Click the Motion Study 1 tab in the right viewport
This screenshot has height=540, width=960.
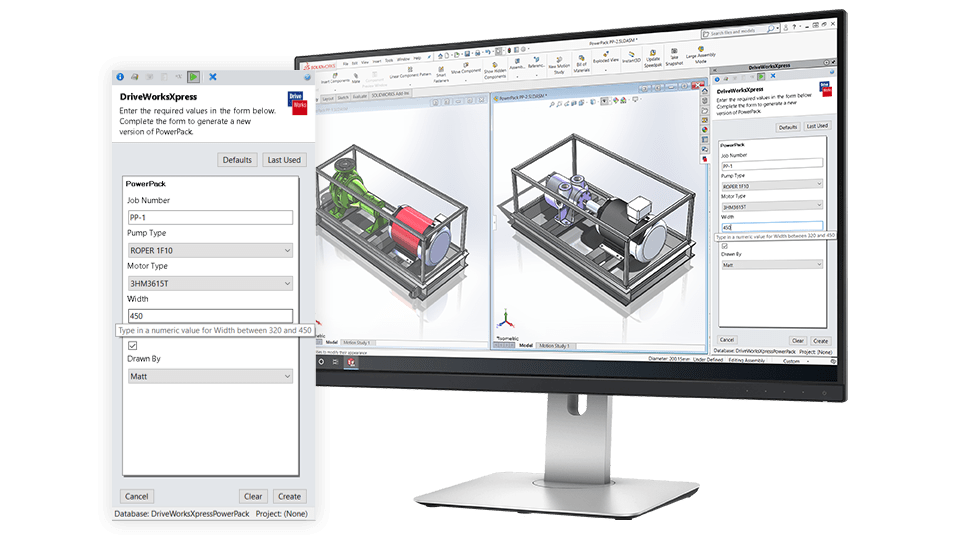pos(555,346)
